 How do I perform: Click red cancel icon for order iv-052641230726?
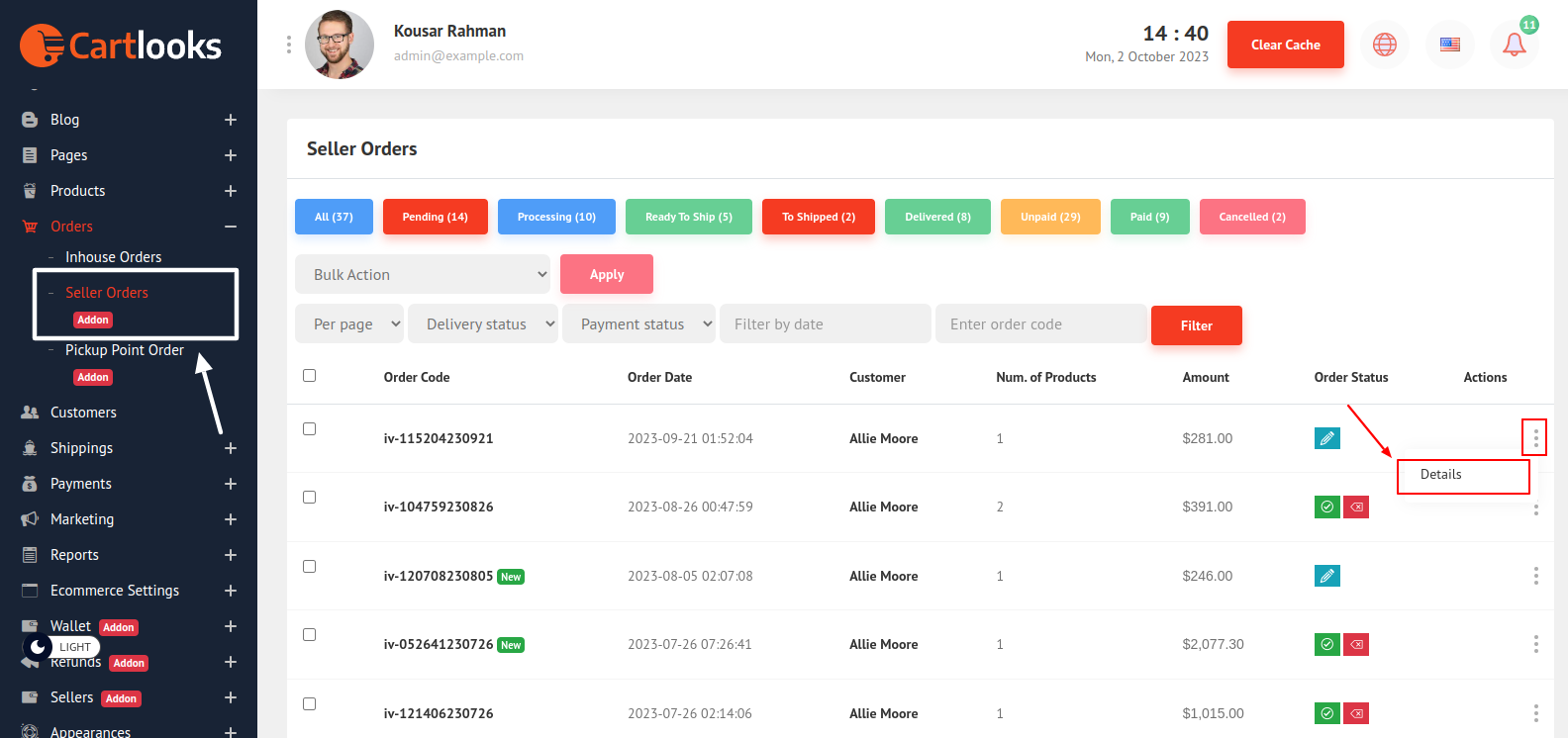pos(1356,645)
